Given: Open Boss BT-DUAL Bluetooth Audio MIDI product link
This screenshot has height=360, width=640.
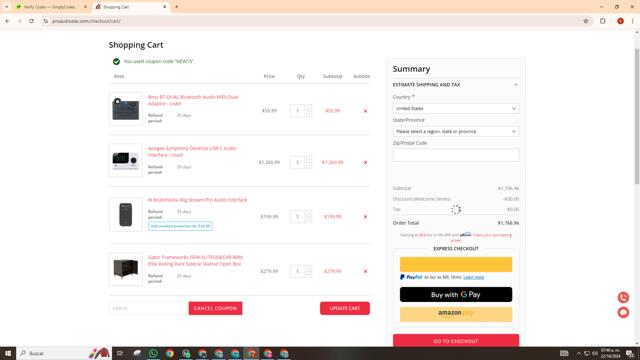Looking at the screenshot, I should pos(193,100).
